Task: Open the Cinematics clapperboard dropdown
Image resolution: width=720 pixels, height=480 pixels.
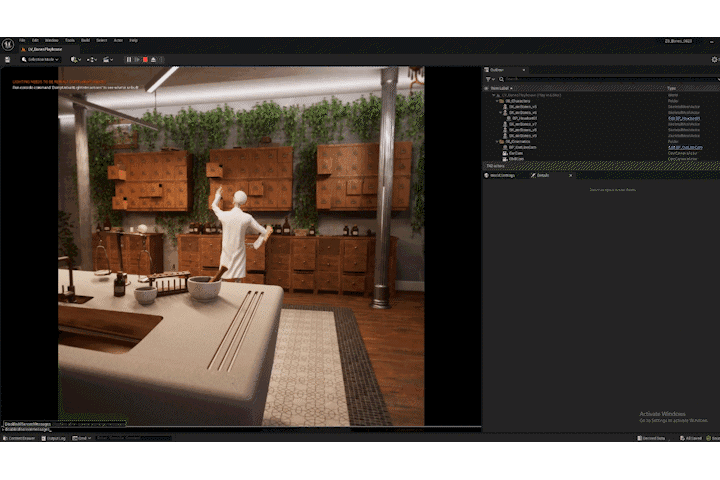Action: 108,60
